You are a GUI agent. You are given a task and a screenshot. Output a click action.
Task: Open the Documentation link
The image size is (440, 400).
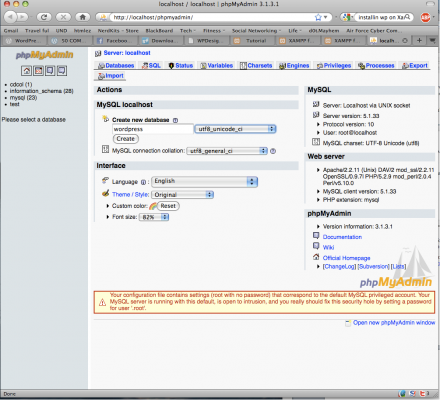pos(342,237)
